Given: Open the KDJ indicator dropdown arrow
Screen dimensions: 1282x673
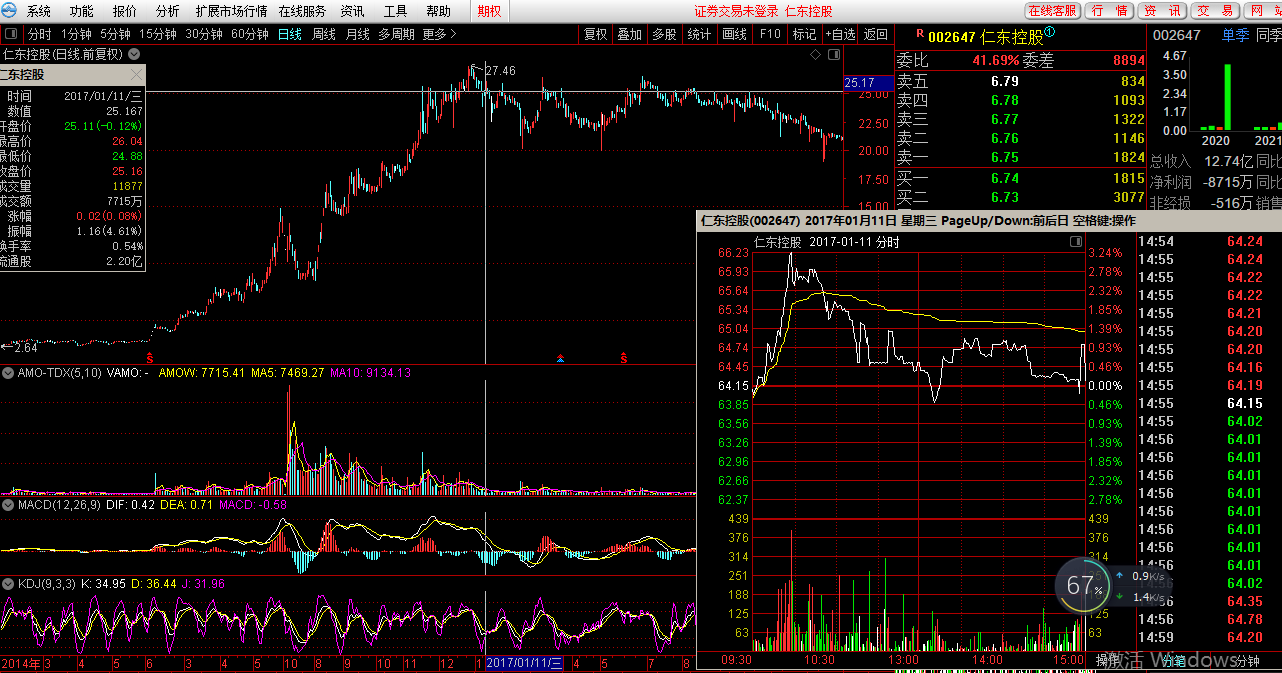Looking at the screenshot, I should pos(8,583).
